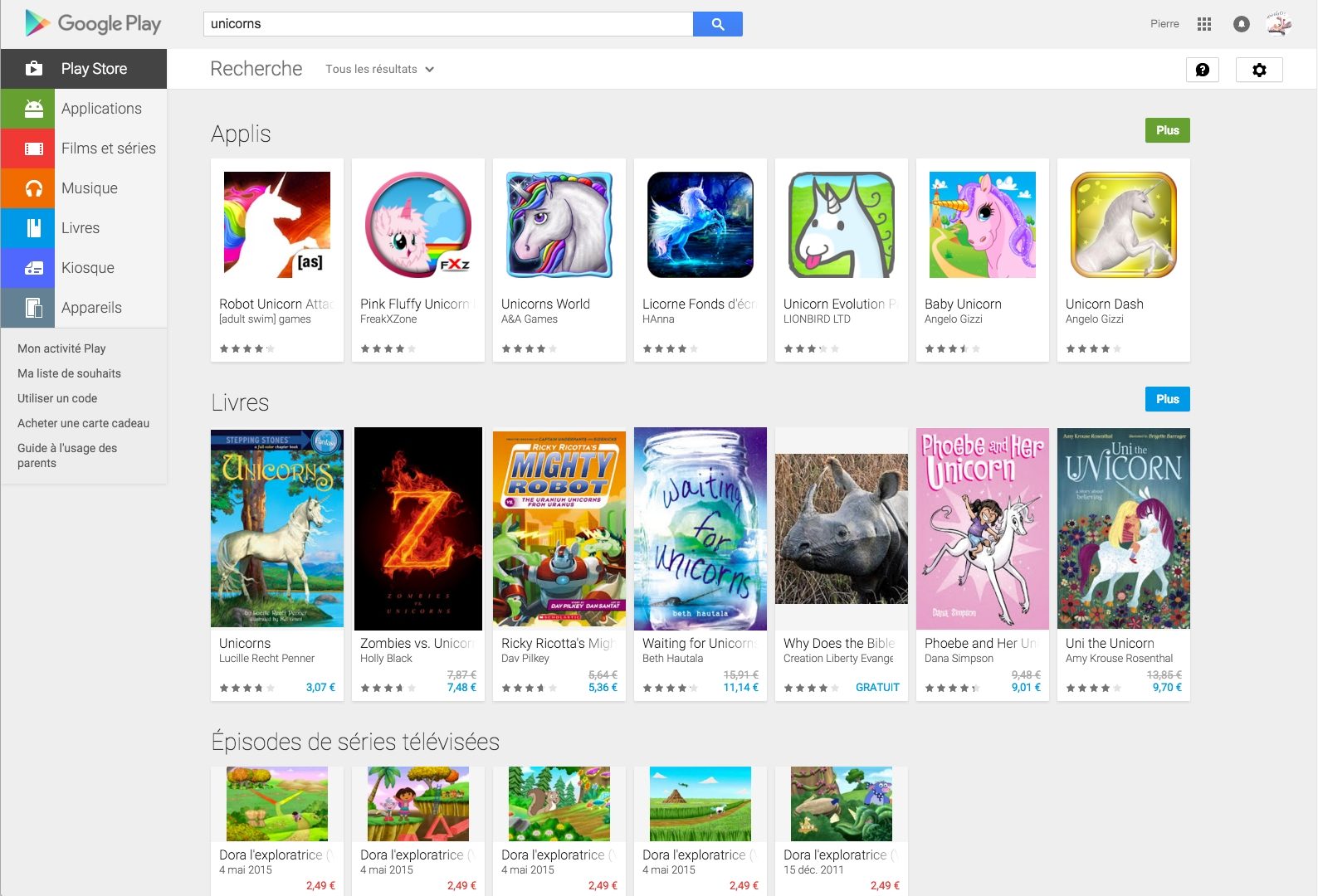Open the Google apps grid icon
Screen dimensions: 1318x896
click(x=1204, y=24)
